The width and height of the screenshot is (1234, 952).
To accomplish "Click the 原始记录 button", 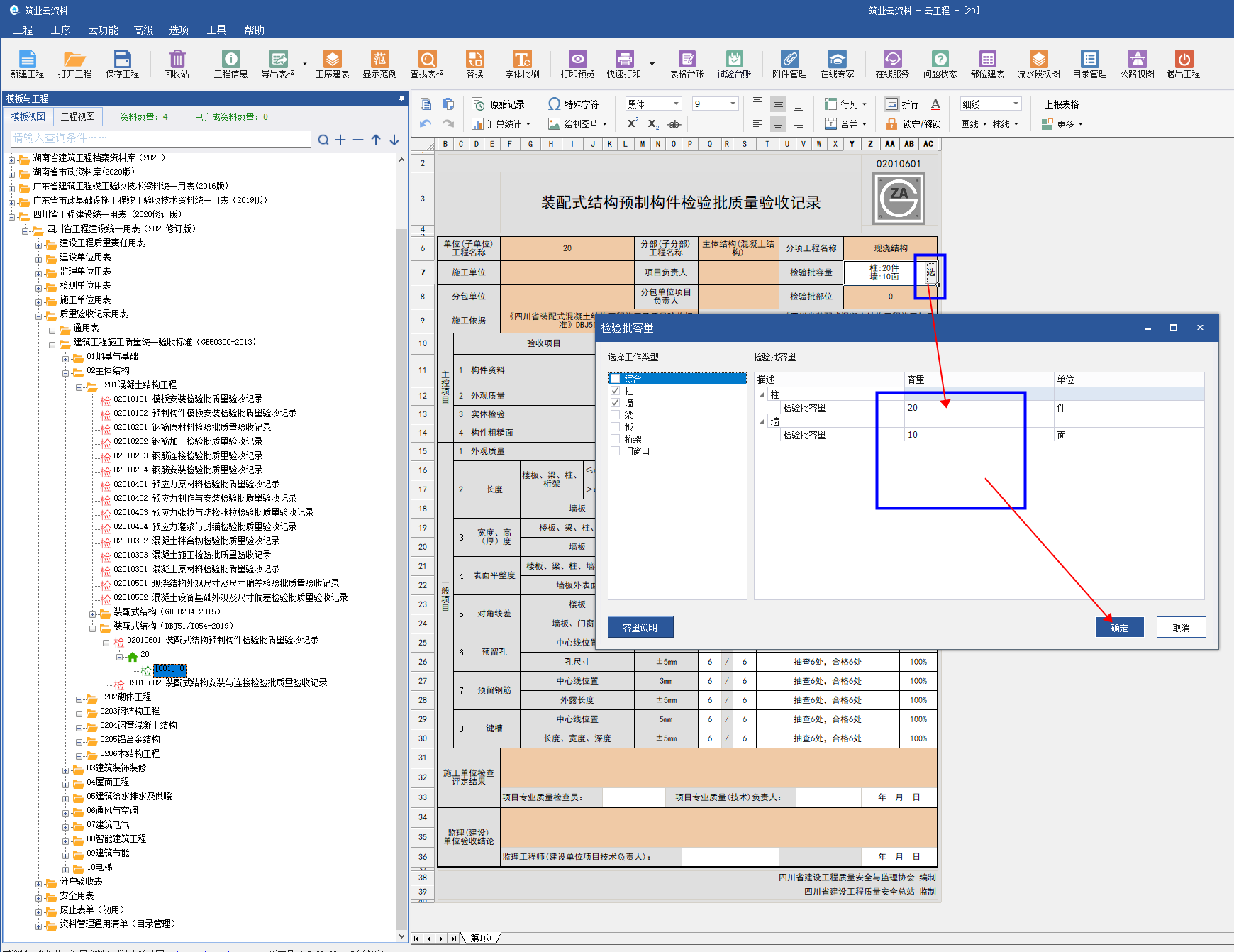I will coord(499,104).
